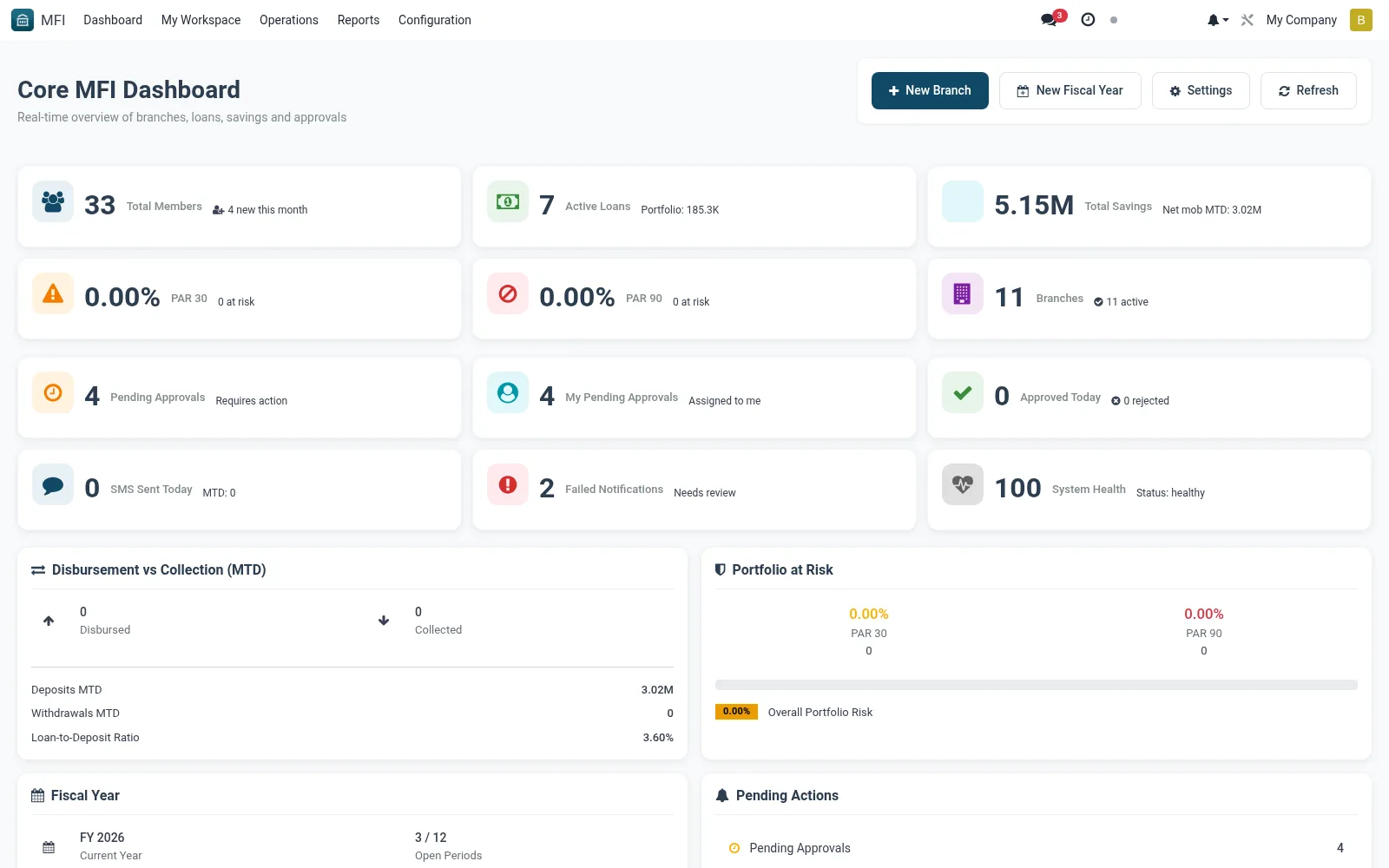Screen dimensions: 1389x868
Task: Click the My Pending Approvals user icon
Action: pyautogui.click(x=508, y=392)
